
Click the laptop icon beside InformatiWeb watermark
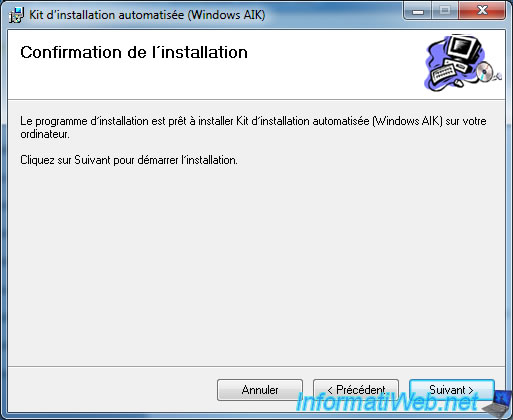click(x=498, y=405)
